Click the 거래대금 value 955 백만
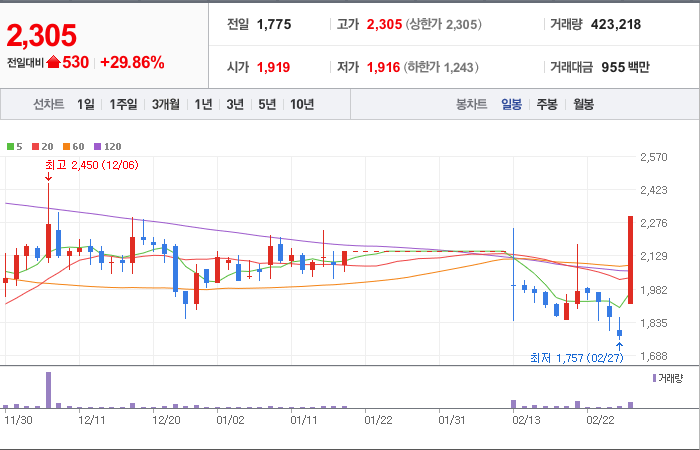Screen dimensions: 700x450 [x=625, y=67]
